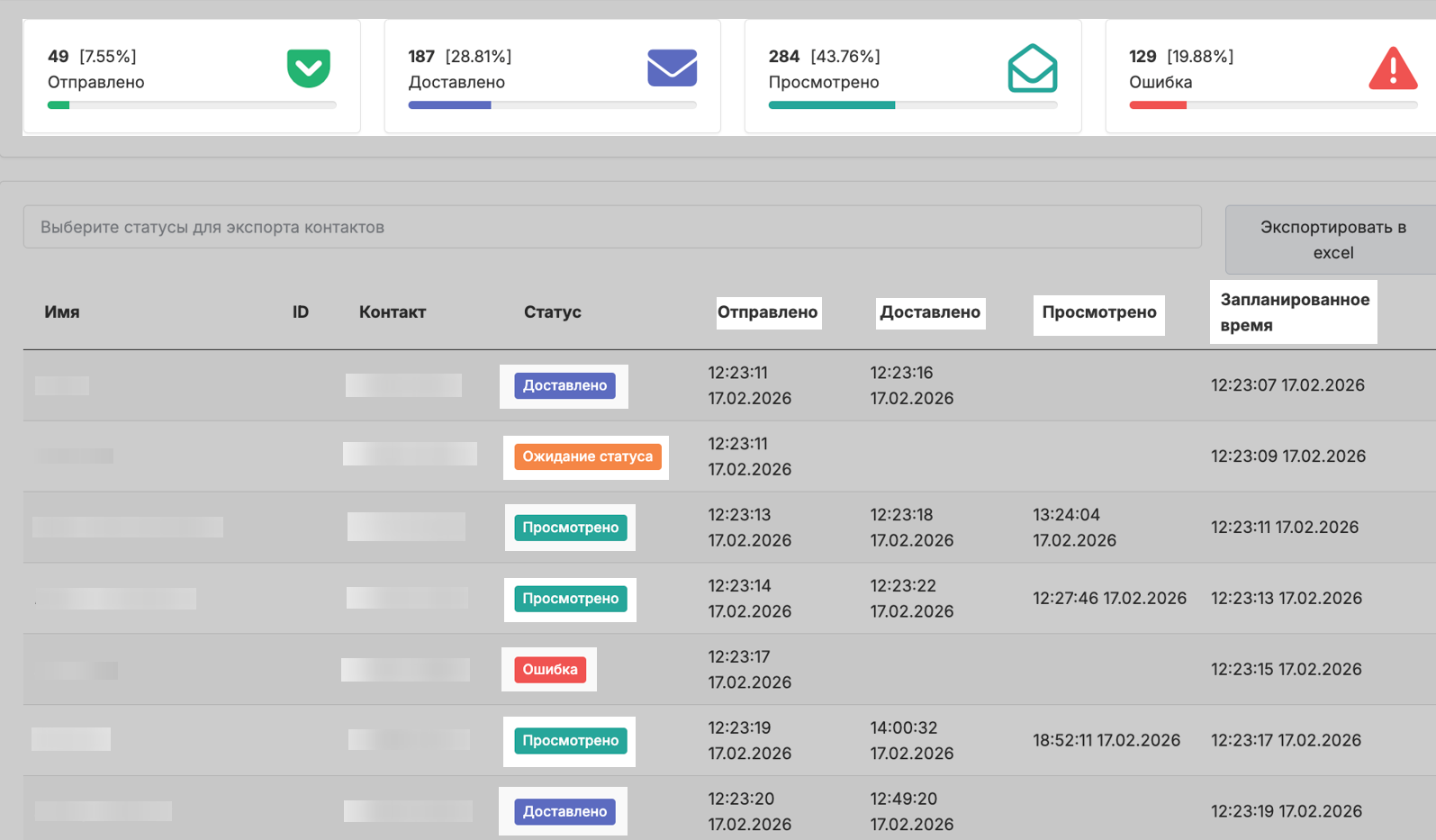Click the Запланированное время column header
This screenshot has height=840, width=1436.
pos(1294,312)
